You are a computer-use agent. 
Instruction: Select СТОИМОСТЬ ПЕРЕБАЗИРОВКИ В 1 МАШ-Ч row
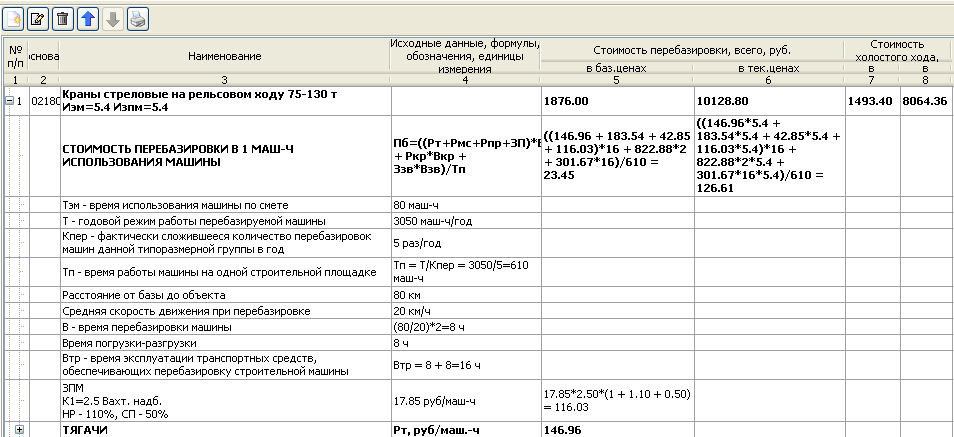tap(225, 156)
